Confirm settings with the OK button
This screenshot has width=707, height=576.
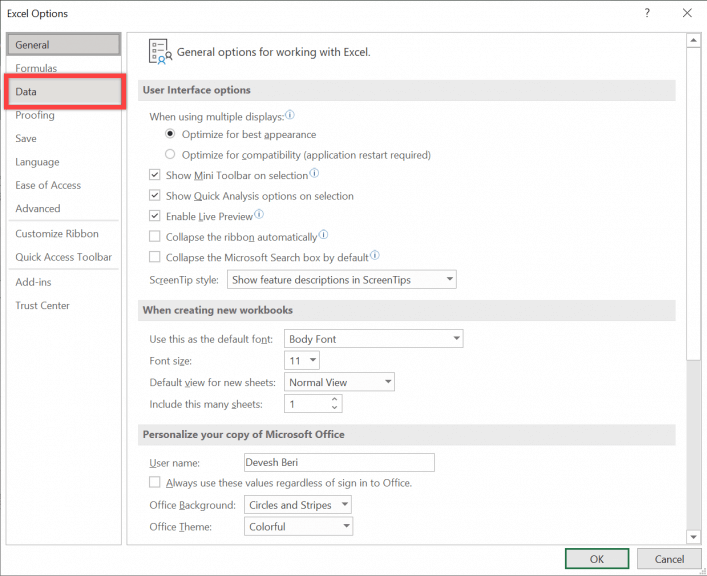[x=597, y=559]
